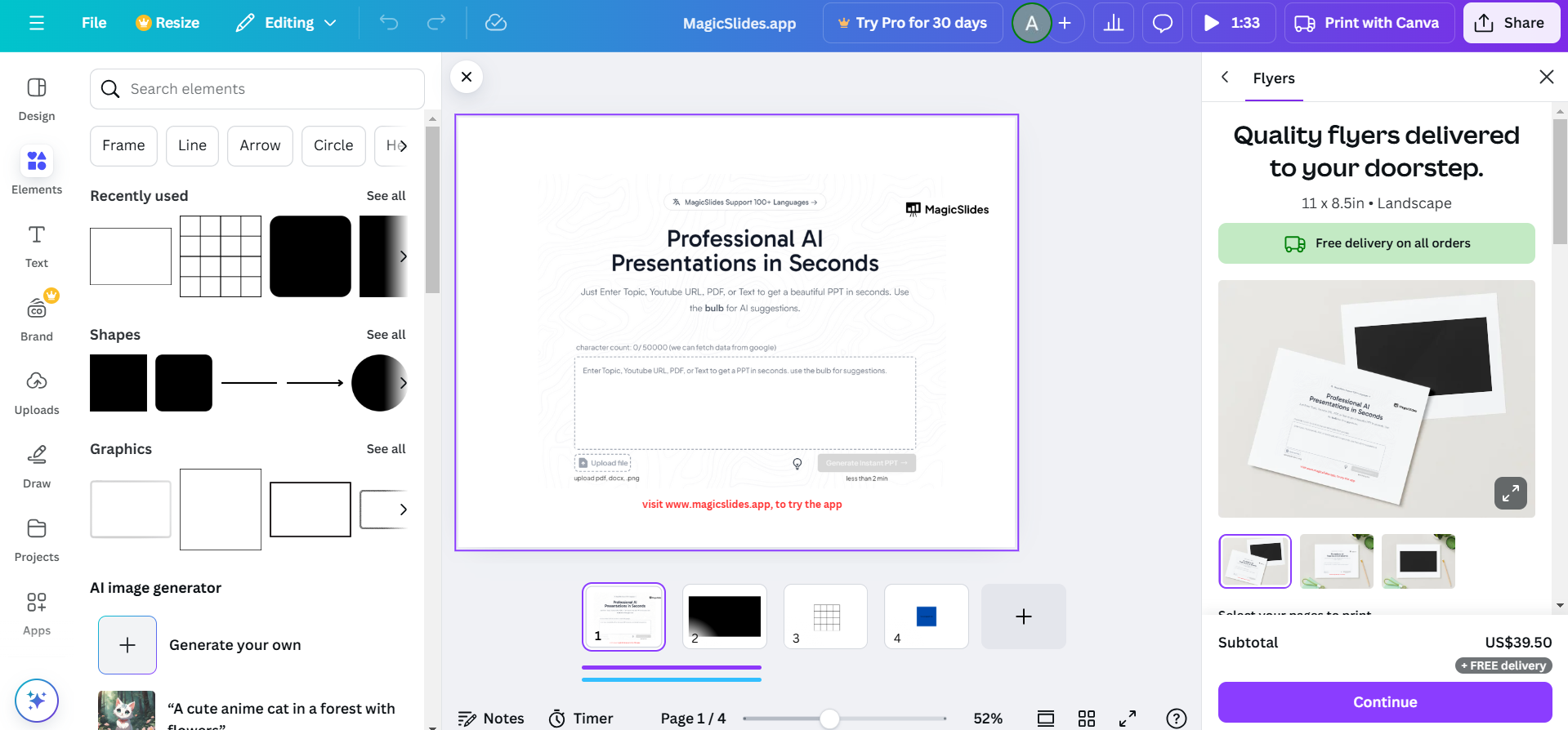The width and height of the screenshot is (1568, 730).
Task: Expand the flyer mockup preview
Action: point(1511,493)
